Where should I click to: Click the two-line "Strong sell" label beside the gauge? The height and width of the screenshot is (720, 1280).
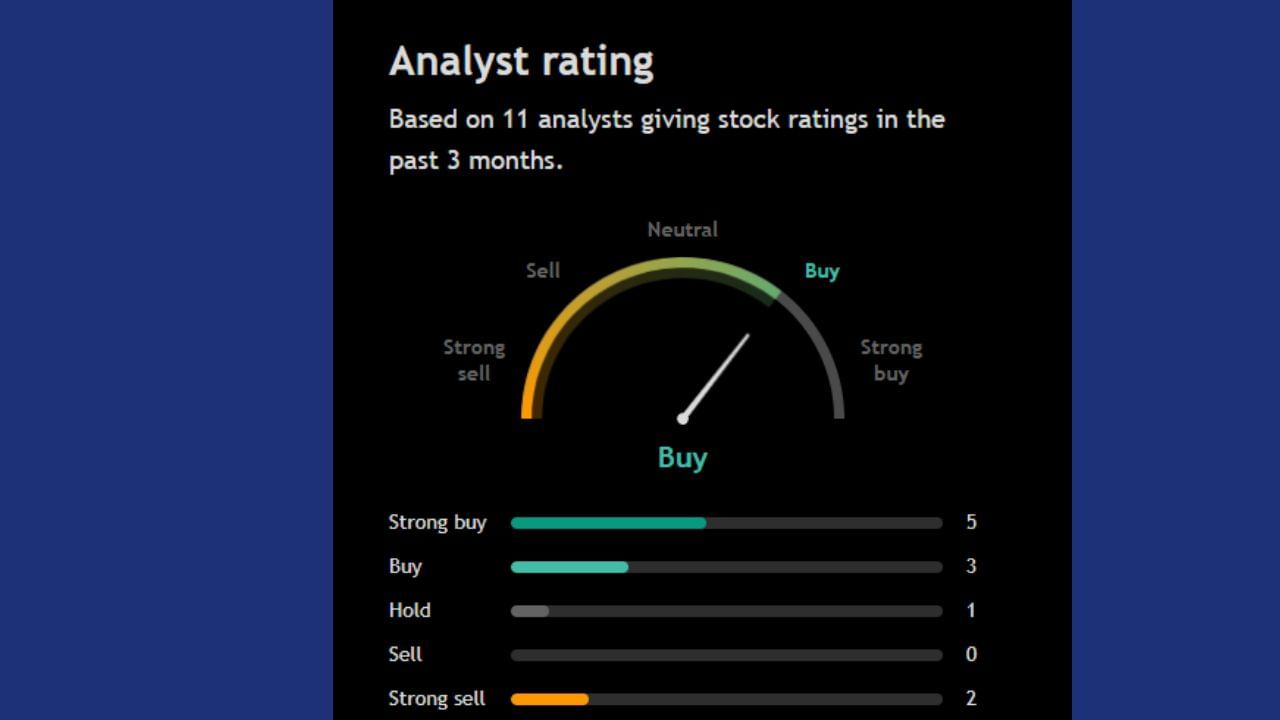click(474, 360)
